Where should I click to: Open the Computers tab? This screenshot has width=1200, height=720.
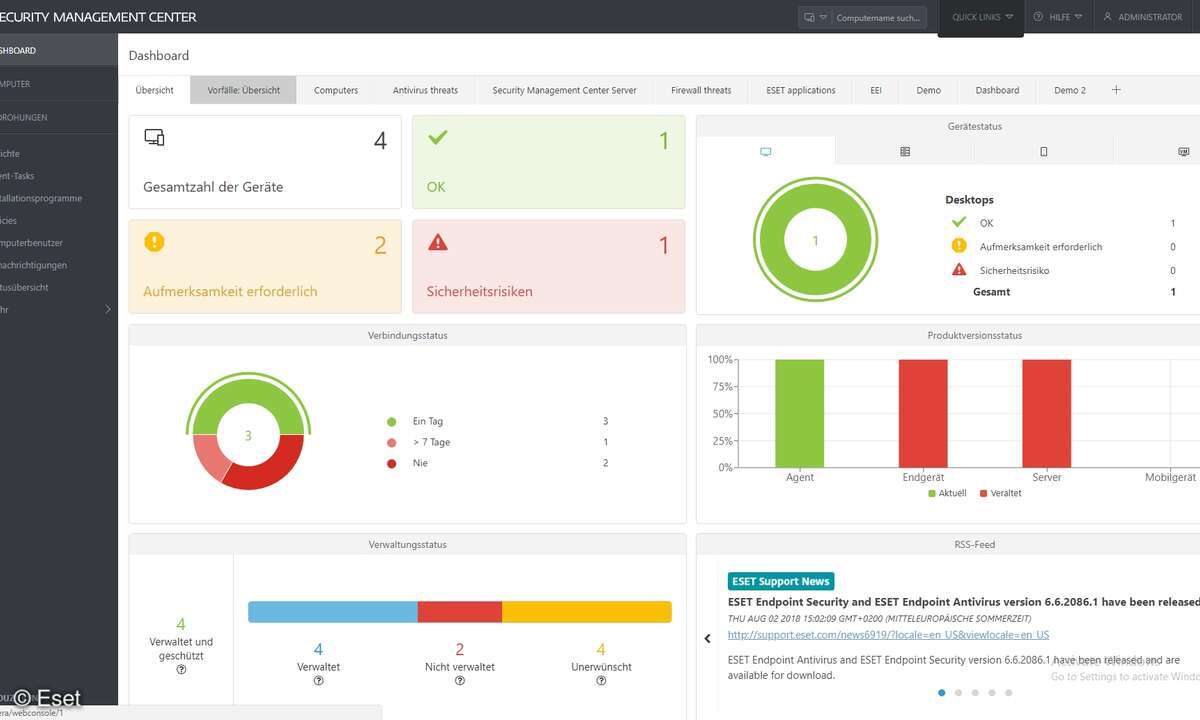[336, 90]
